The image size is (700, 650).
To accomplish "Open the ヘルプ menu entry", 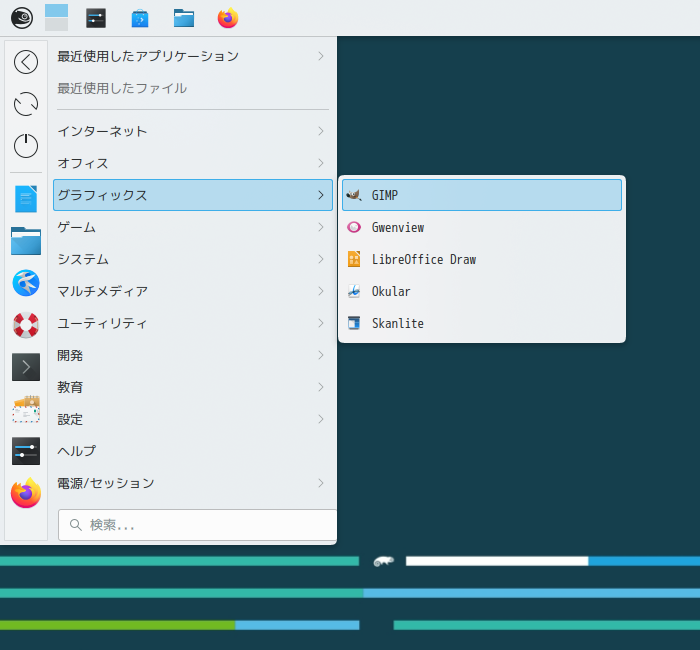I will (x=193, y=451).
